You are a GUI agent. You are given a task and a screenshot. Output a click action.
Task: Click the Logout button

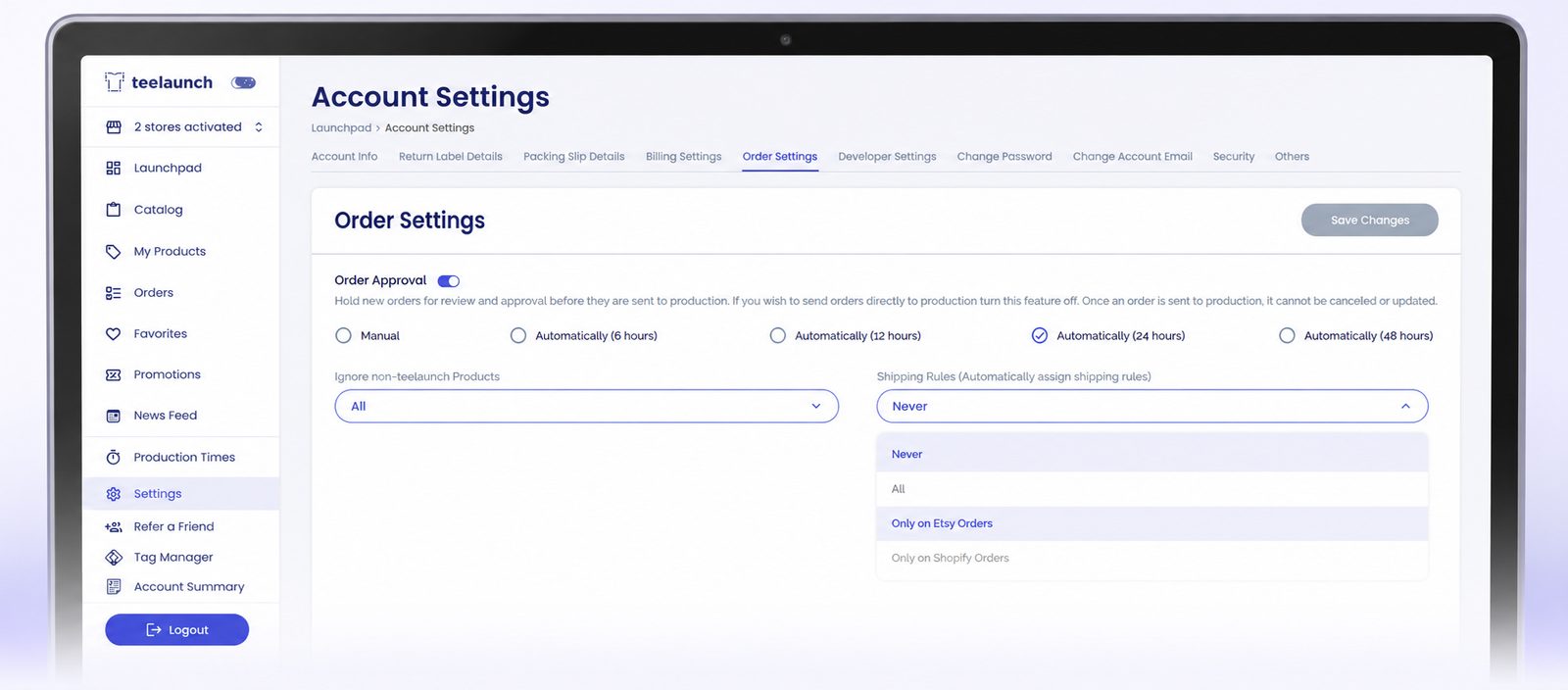tap(177, 630)
